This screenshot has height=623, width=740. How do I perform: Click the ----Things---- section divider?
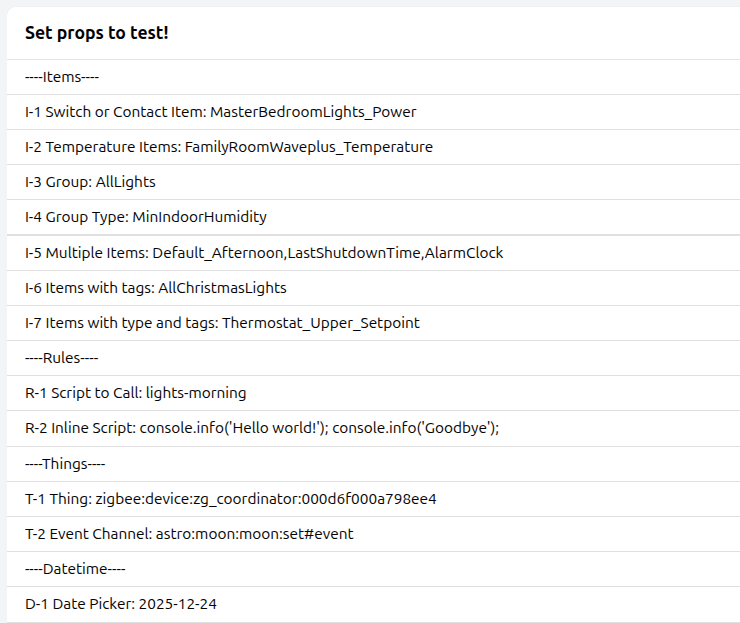tap(65, 464)
